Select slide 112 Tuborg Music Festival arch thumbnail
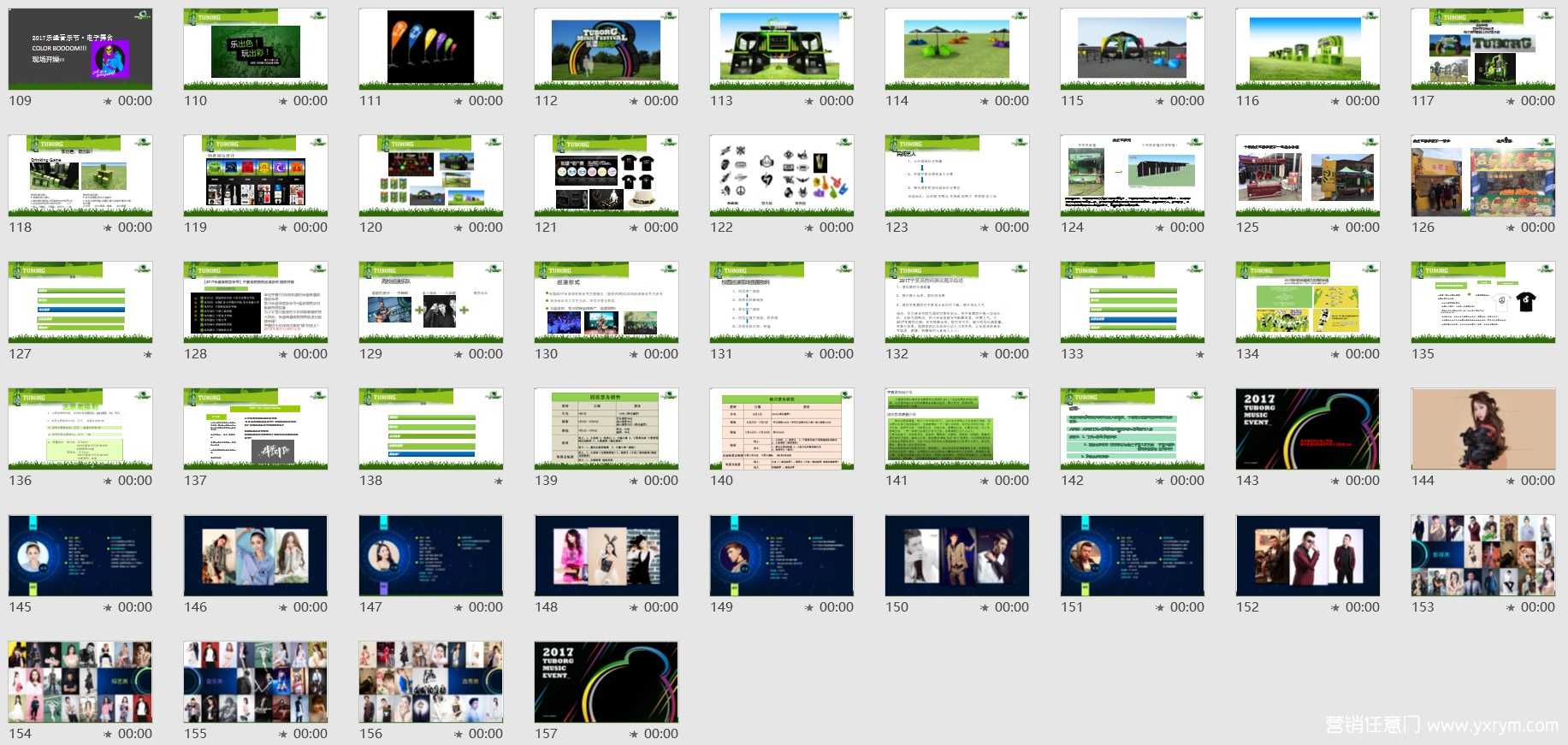Viewport: 1568px width, 745px height. (x=606, y=49)
